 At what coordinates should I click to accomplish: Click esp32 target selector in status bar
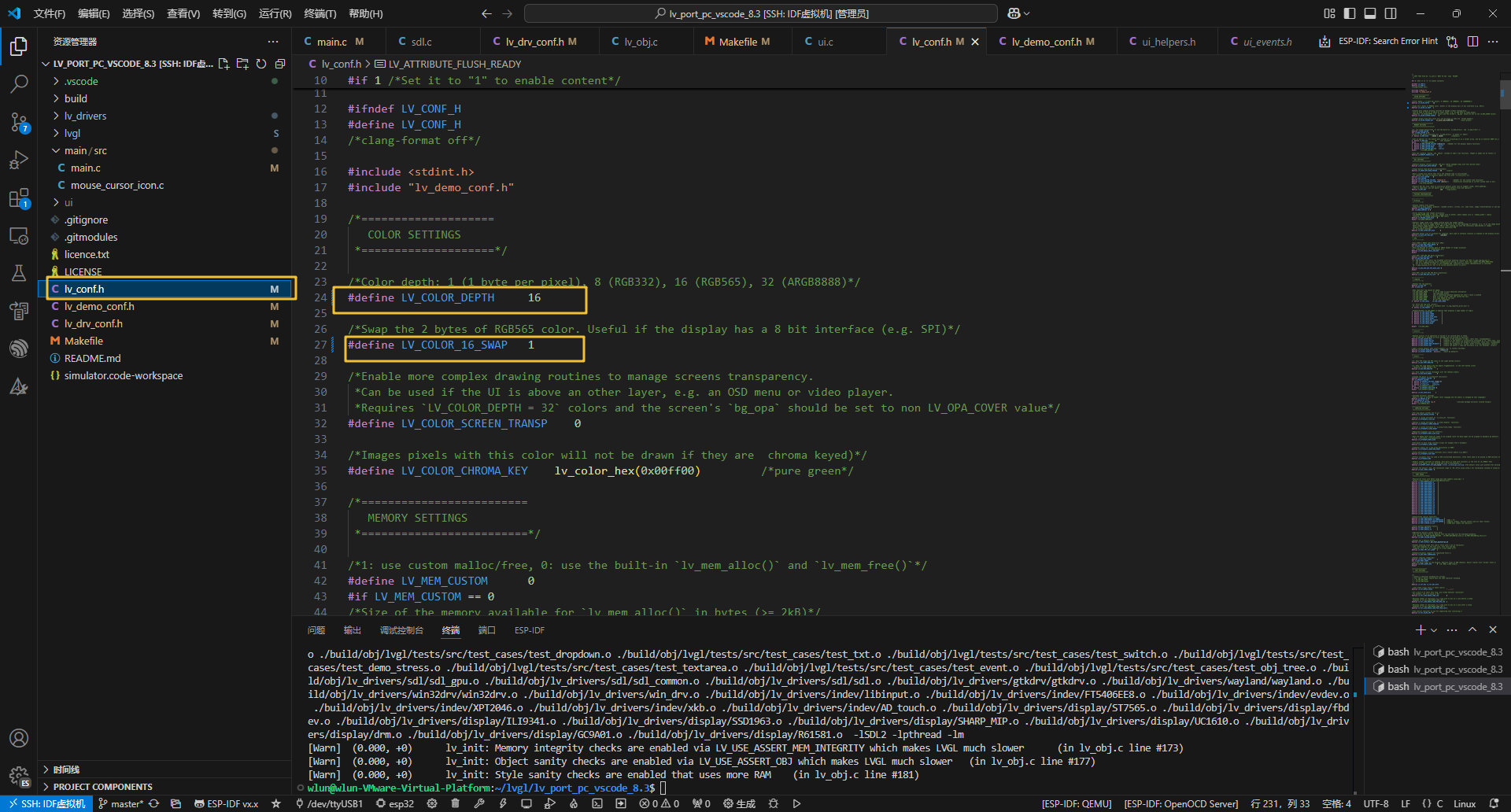pos(395,804)
